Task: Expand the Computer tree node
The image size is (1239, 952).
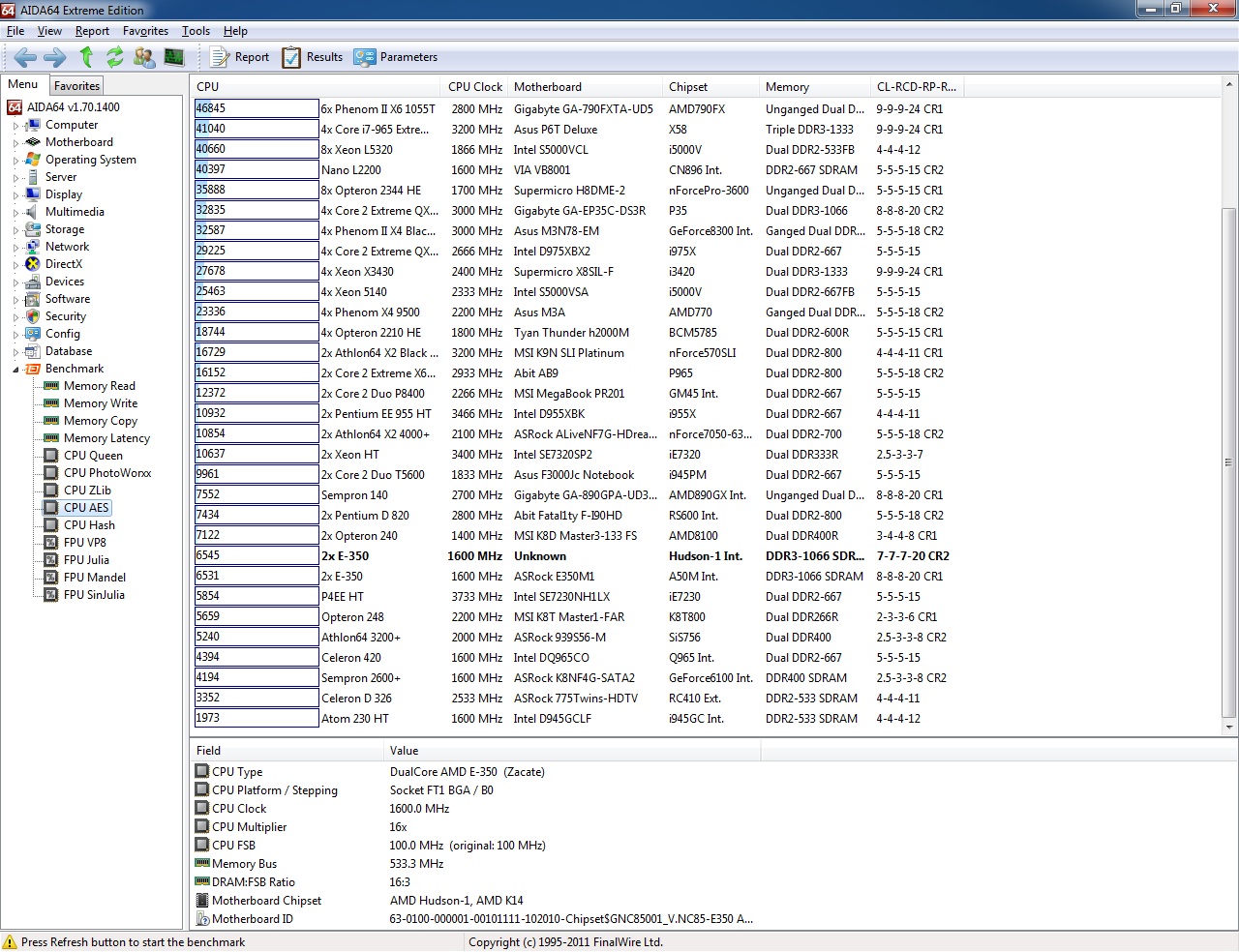Action: coord(15,126)
